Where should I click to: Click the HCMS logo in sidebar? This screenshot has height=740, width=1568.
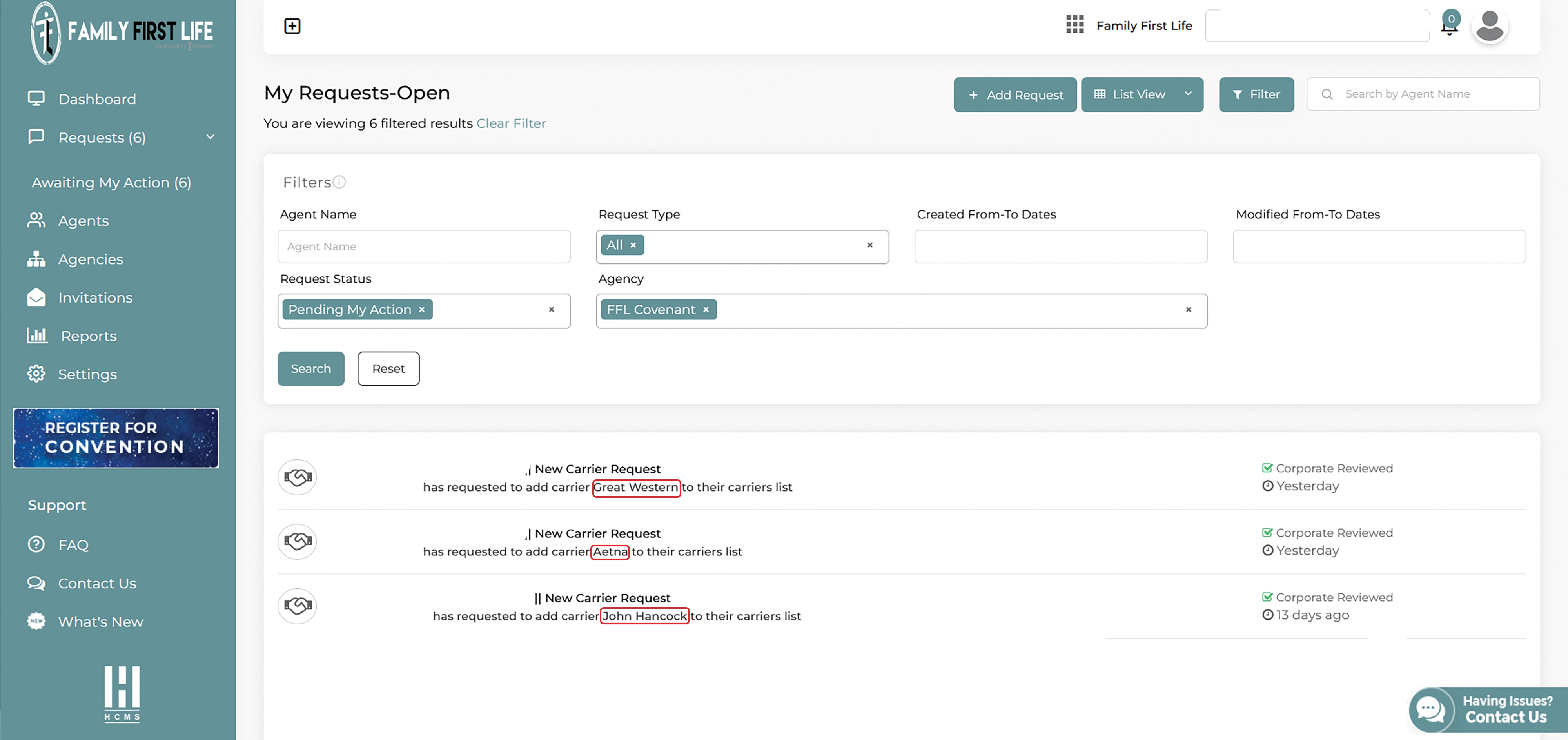122,694
